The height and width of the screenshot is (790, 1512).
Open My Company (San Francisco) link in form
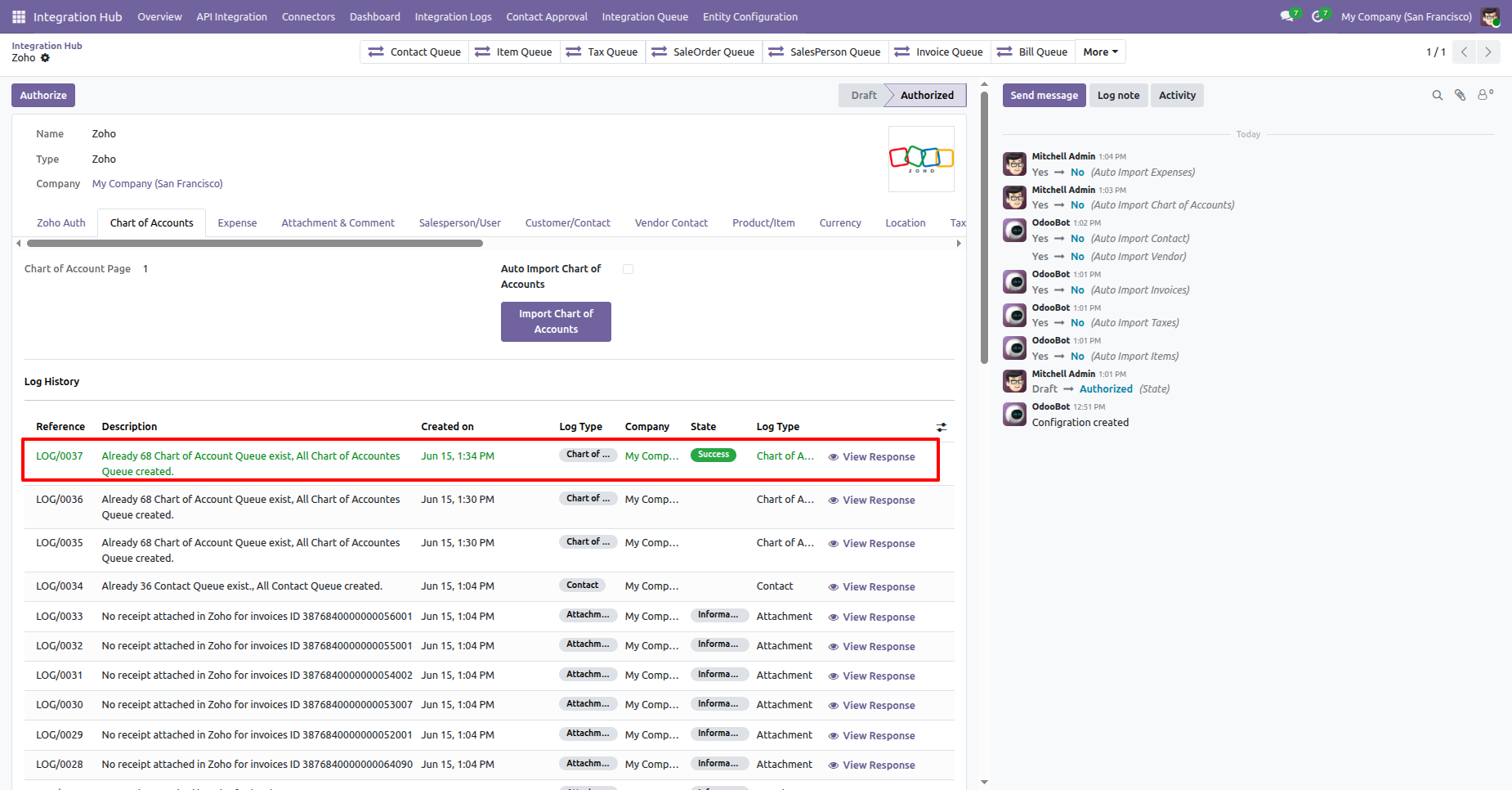coord(157,184)
